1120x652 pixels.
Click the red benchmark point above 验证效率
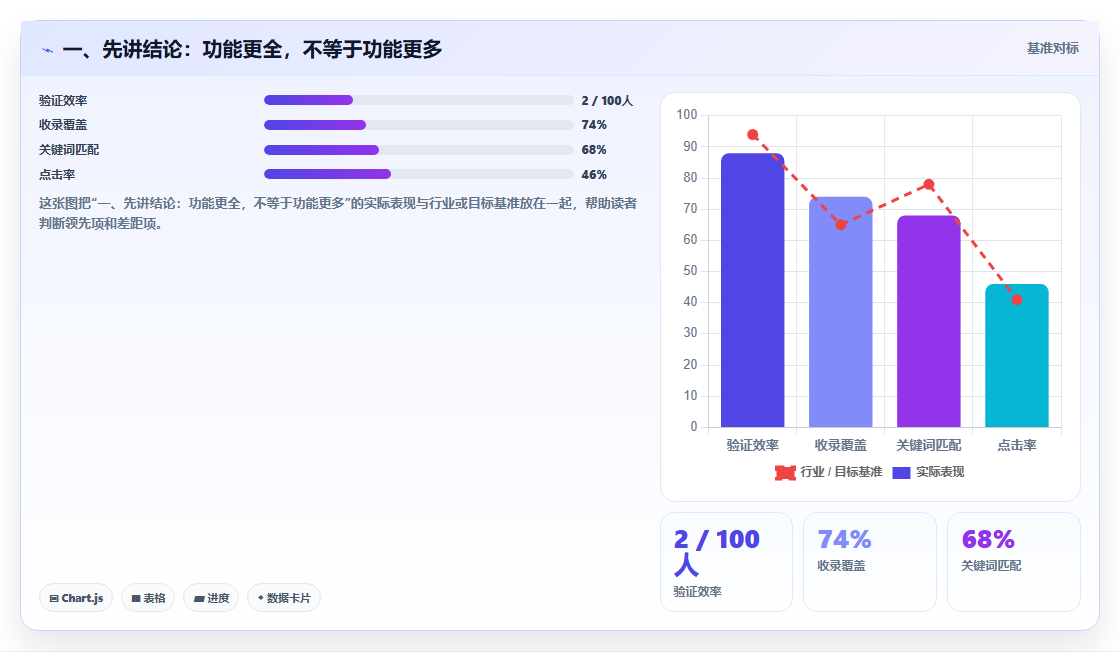coord(752,135)
